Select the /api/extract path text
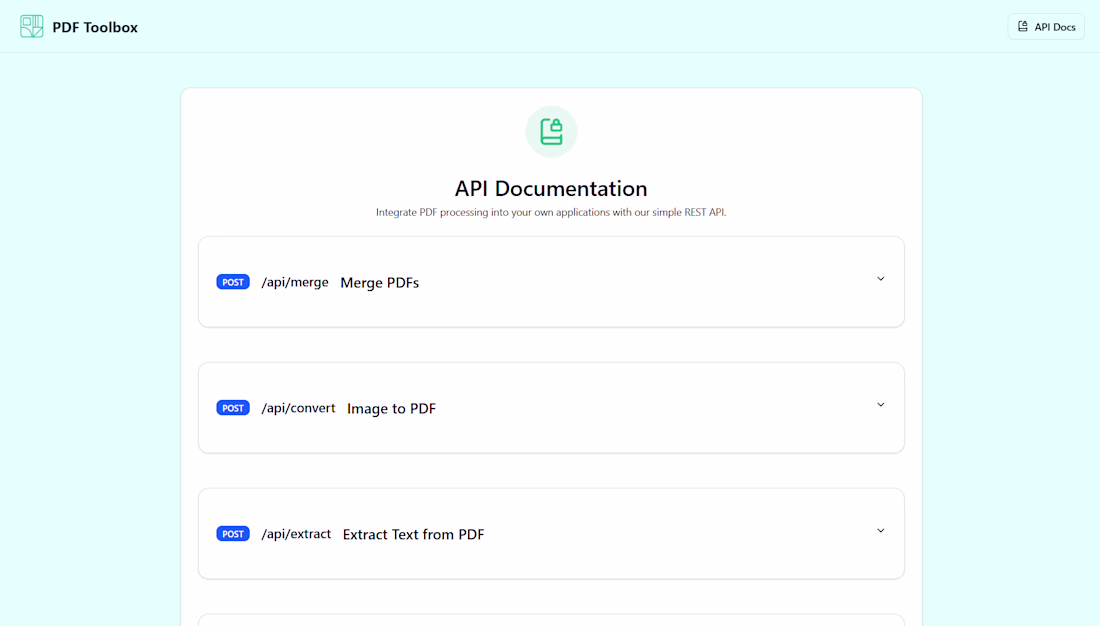The width and height of the screenshot is (1100, 626). pos(296,534)
